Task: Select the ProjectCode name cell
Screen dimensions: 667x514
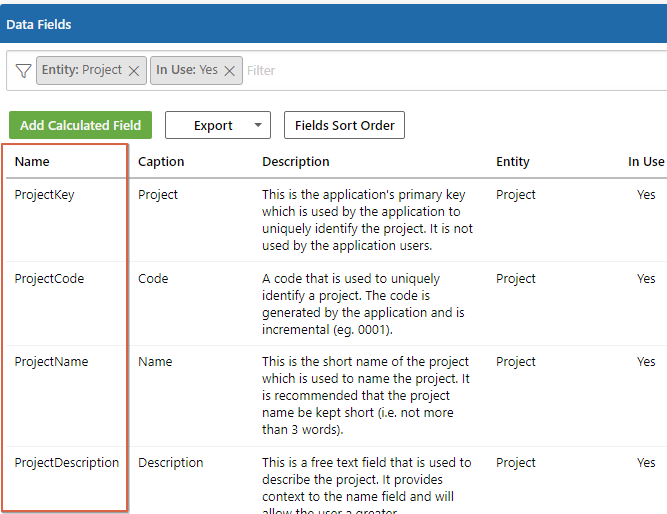Action: click(x=49, y=279)
